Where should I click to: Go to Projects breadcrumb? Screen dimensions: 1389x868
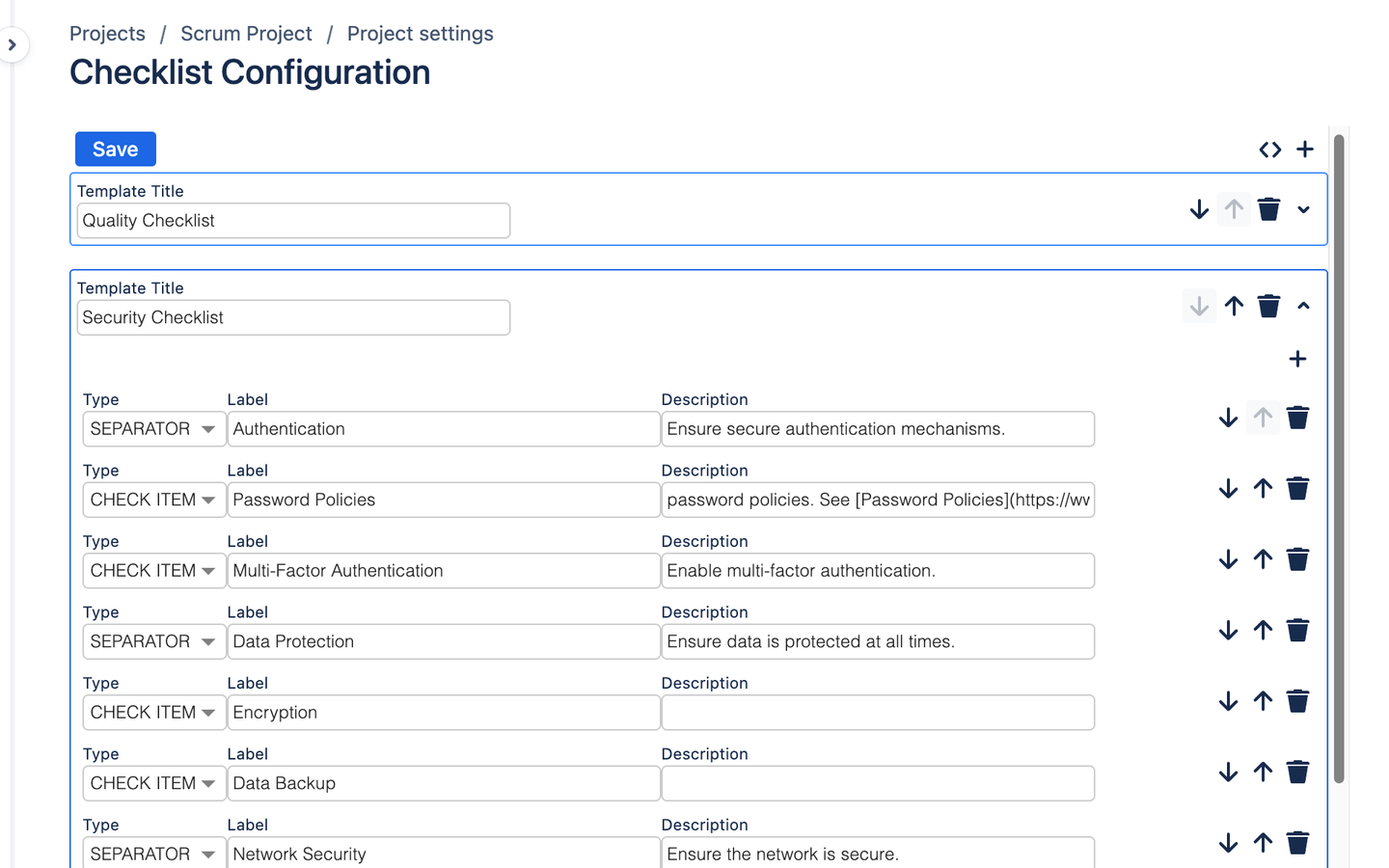tap(107, 34)
